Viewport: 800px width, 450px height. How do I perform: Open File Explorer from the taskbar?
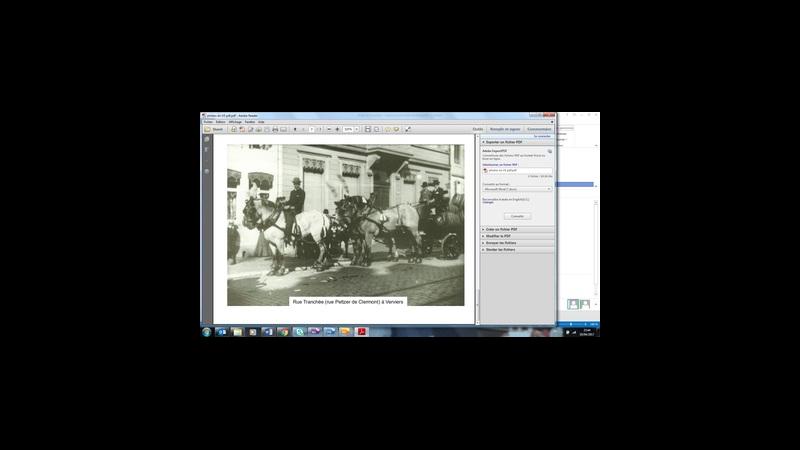(237, 332)
